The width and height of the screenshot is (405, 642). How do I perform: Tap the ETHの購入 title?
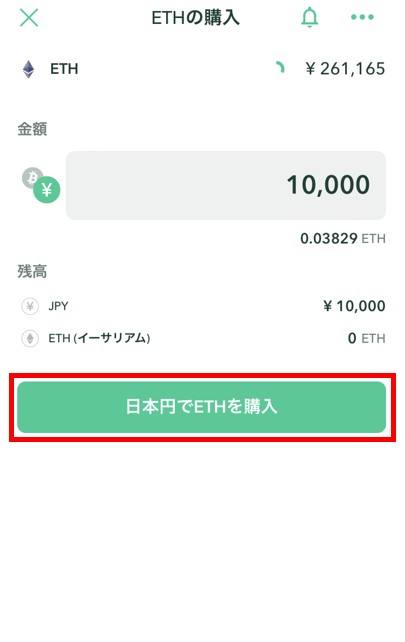pos(195,18)
